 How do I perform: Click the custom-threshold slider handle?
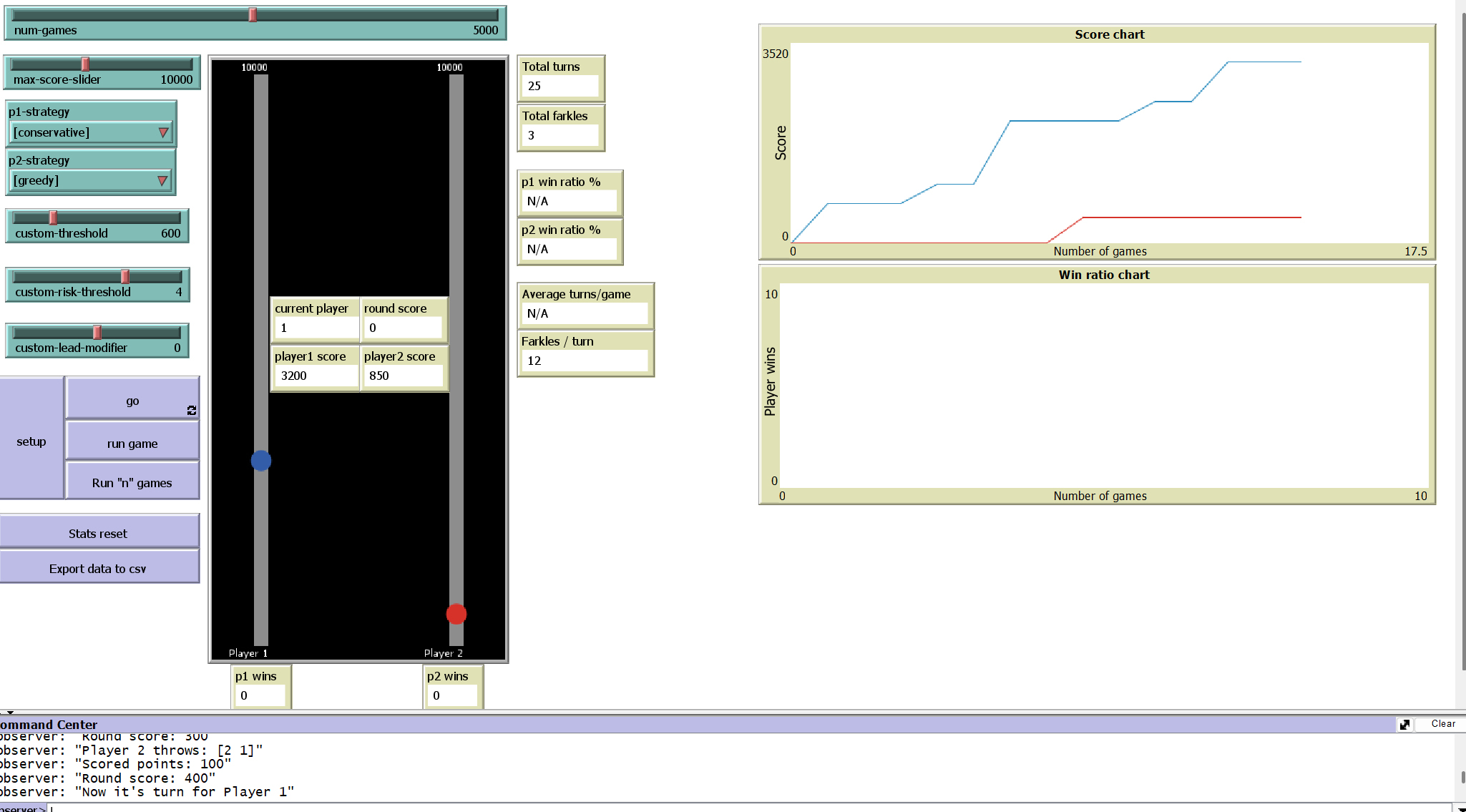tap(53, 217)
